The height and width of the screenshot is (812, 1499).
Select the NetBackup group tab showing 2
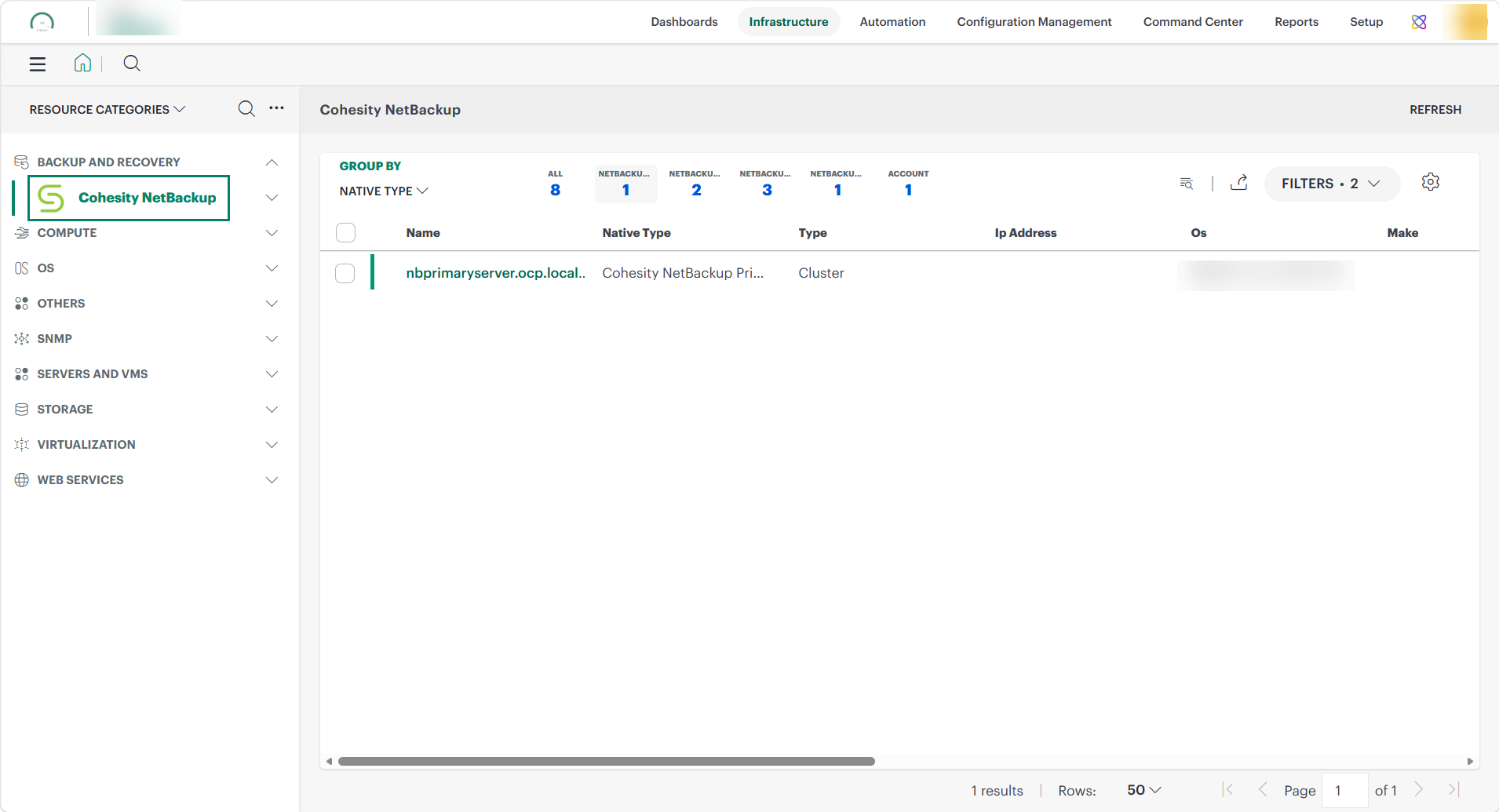click(696, 184)
